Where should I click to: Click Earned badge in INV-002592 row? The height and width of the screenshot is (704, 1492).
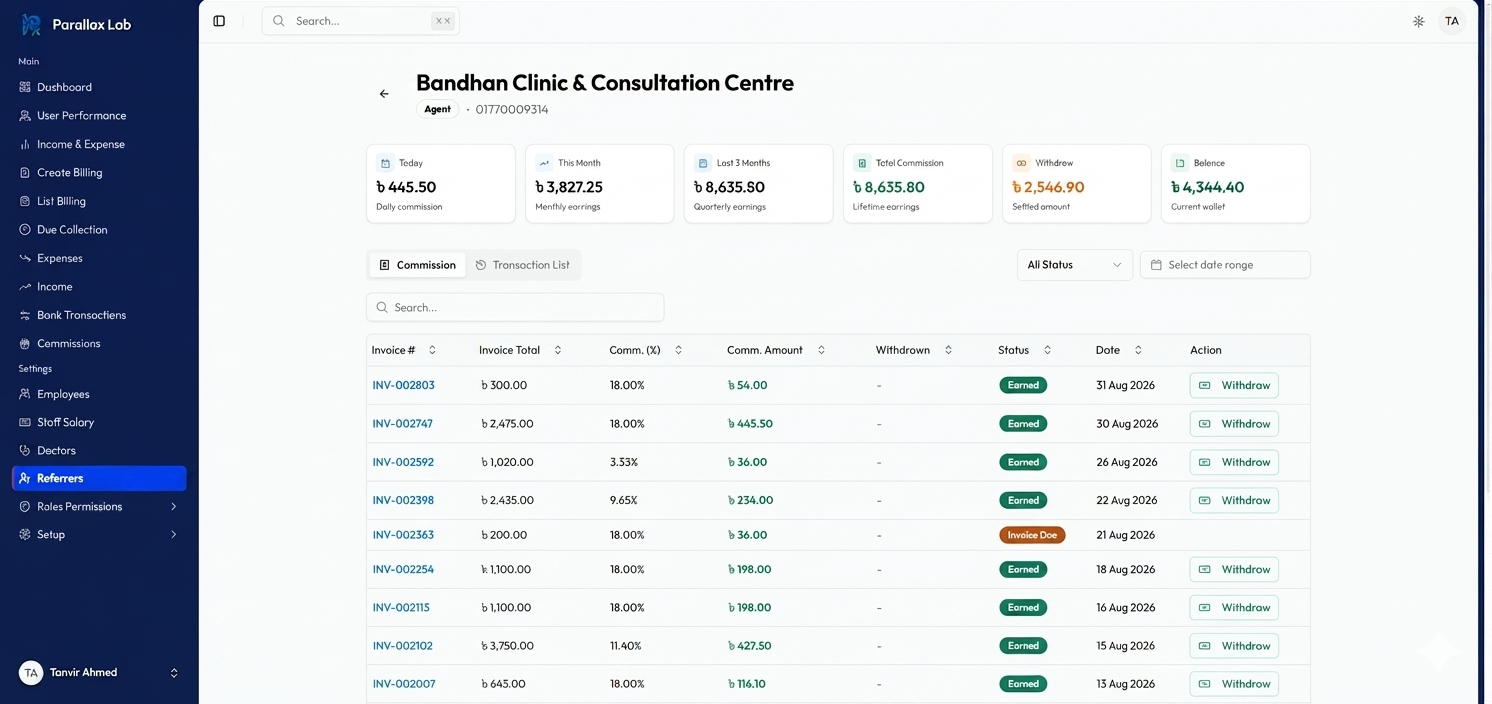tap(1023, 462)
